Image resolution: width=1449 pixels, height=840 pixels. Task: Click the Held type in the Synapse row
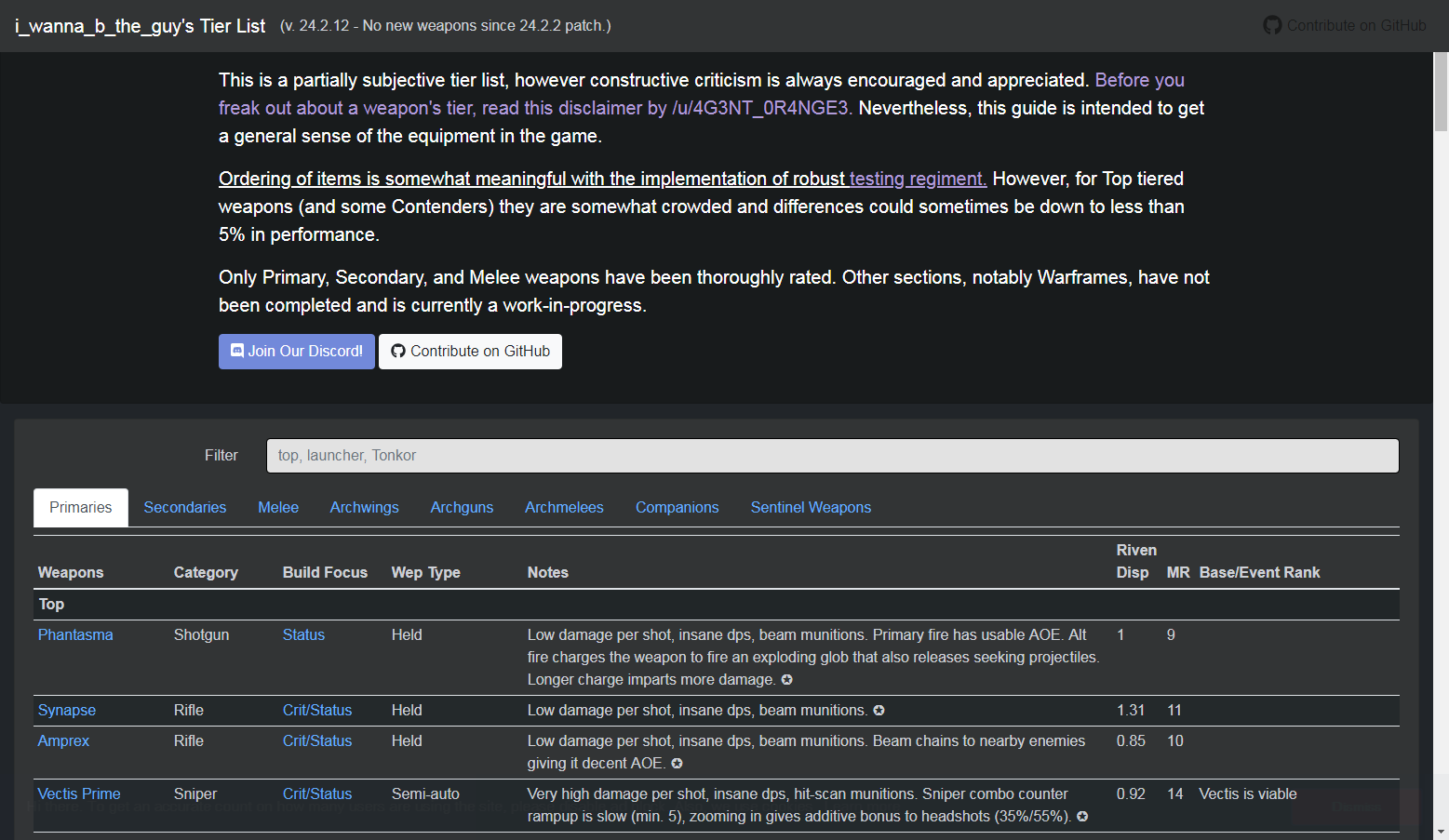point(407,711)
